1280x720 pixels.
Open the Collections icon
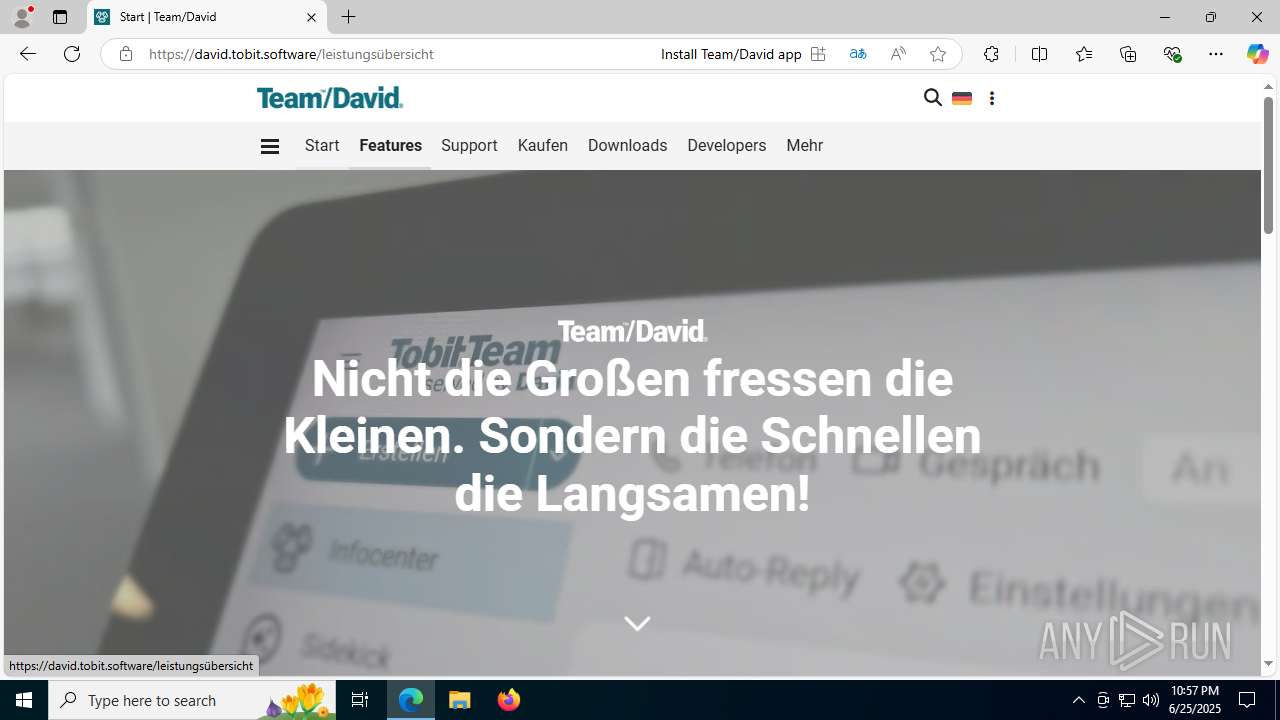pos(1128,54)
